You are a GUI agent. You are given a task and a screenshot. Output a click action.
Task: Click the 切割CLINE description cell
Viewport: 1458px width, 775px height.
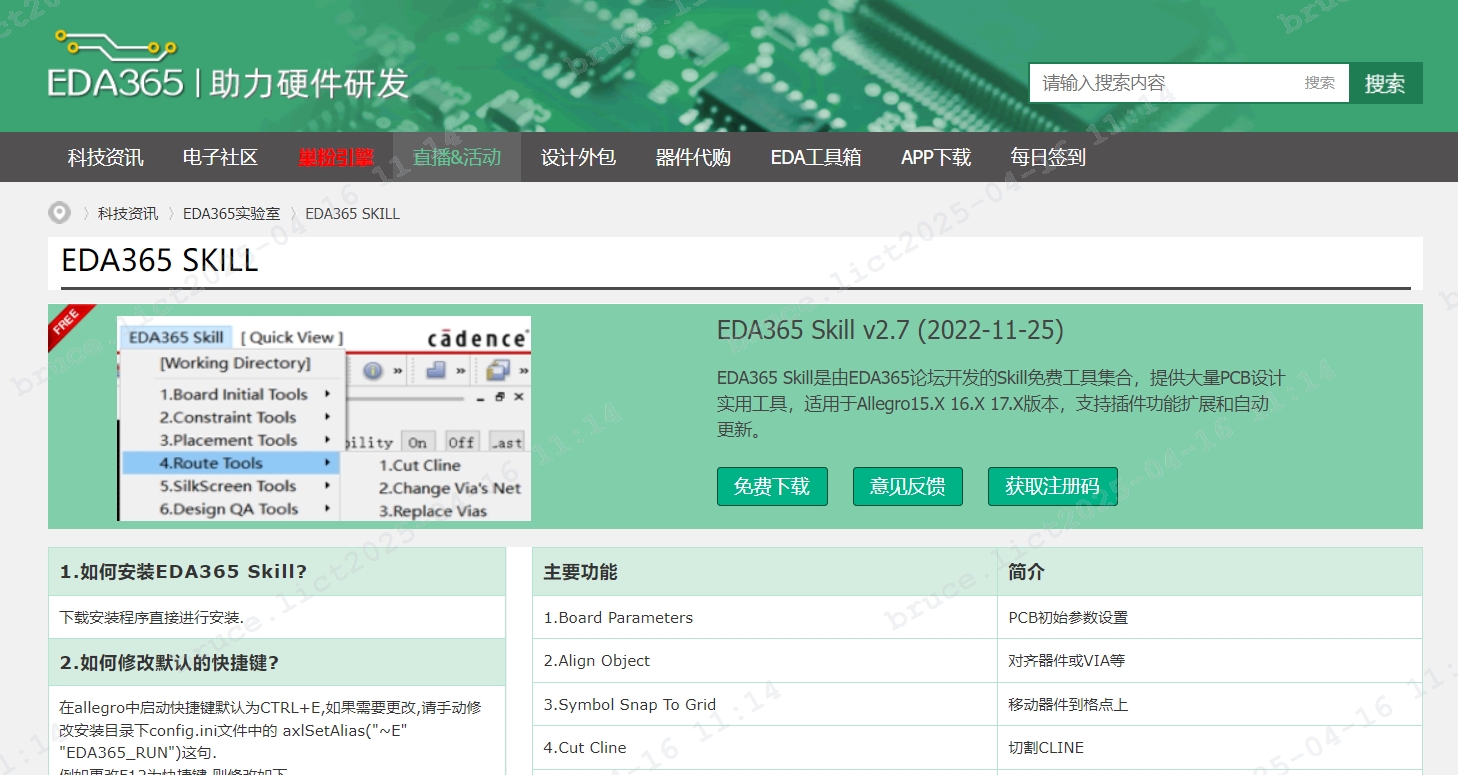(x=1210, y=748)
